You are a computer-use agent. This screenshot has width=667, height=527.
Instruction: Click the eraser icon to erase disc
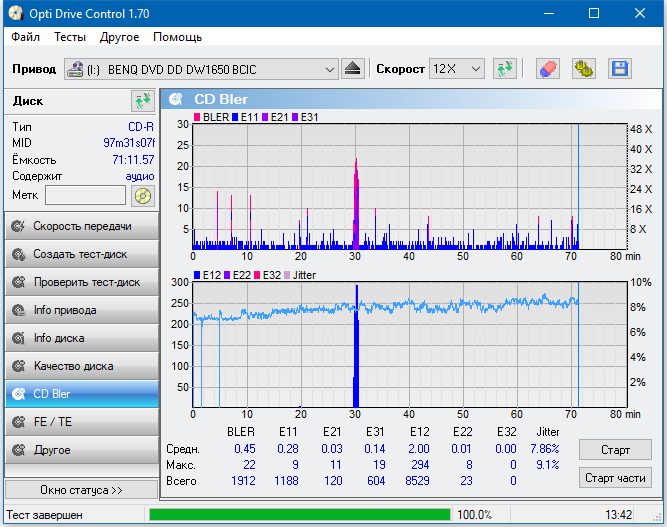(547, 69)
